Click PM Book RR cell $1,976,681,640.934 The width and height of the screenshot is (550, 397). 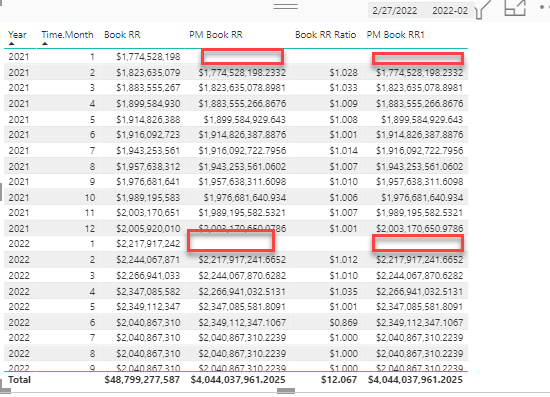tap(245, 197)
